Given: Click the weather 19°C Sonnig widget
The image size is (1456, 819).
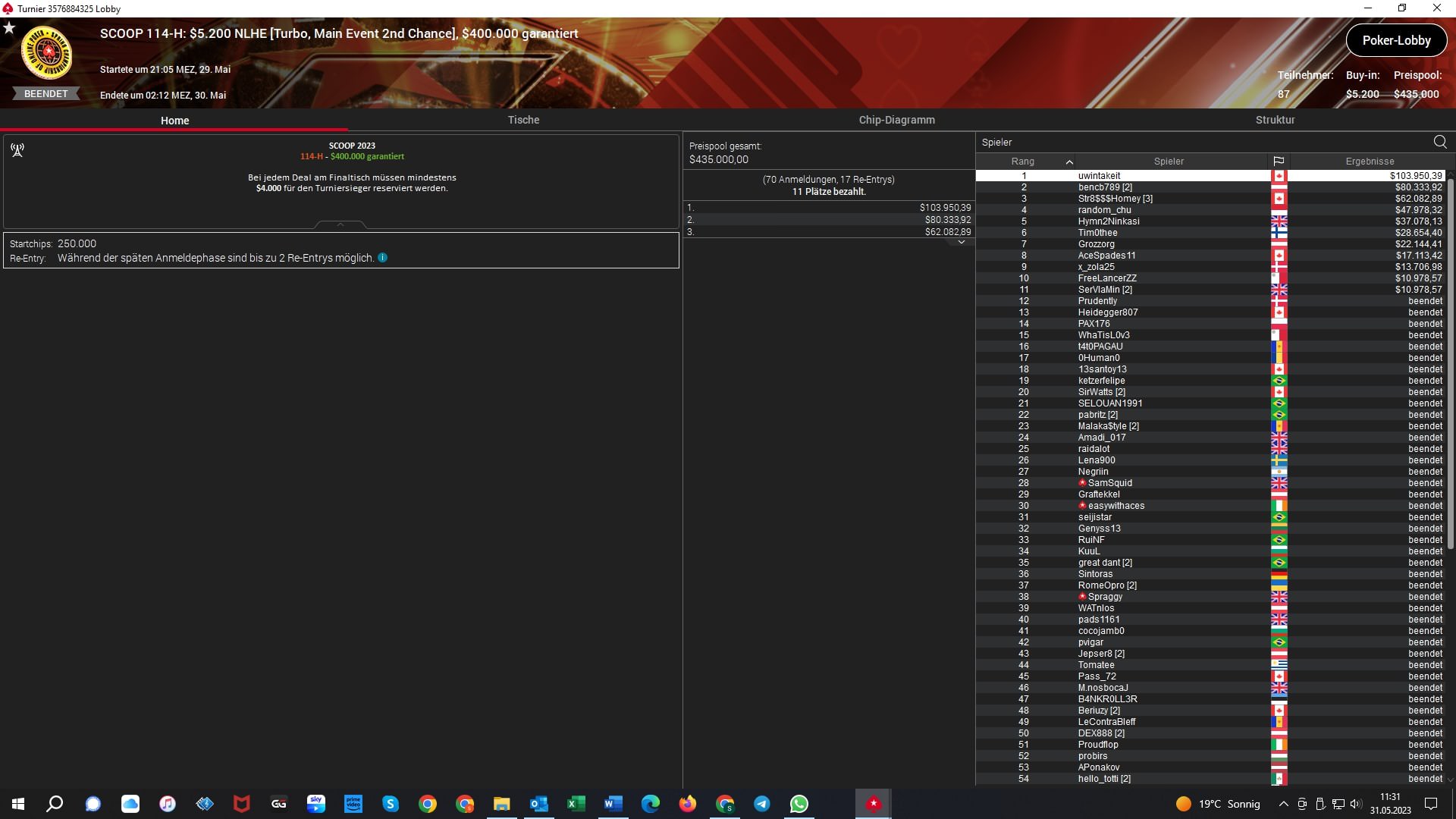Looking at the screenshot, I should click(x=1218, y=804).
